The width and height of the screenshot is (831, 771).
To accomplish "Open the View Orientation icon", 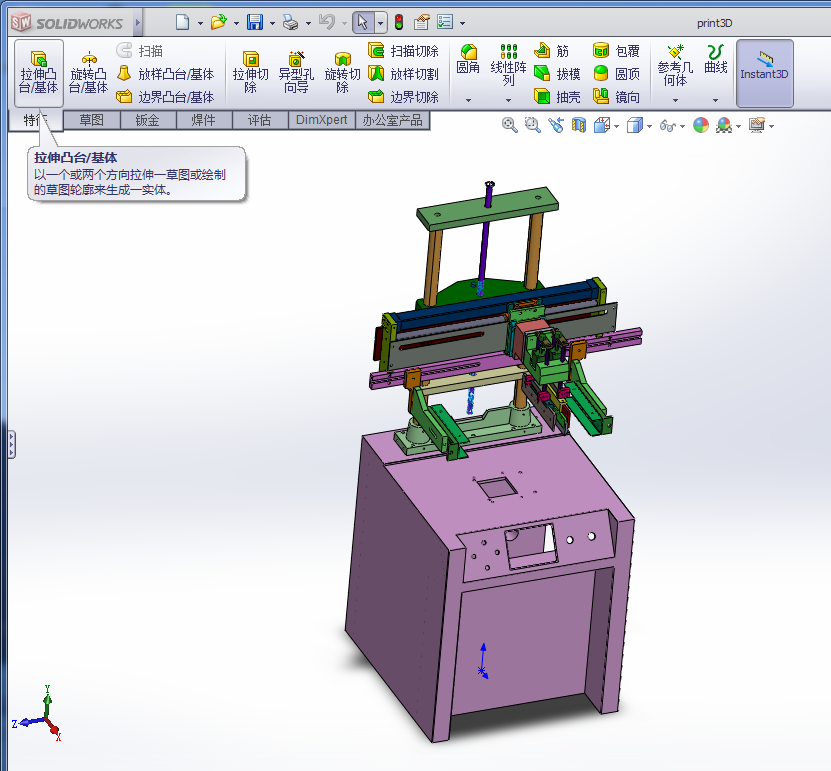I will click(602, 126).
